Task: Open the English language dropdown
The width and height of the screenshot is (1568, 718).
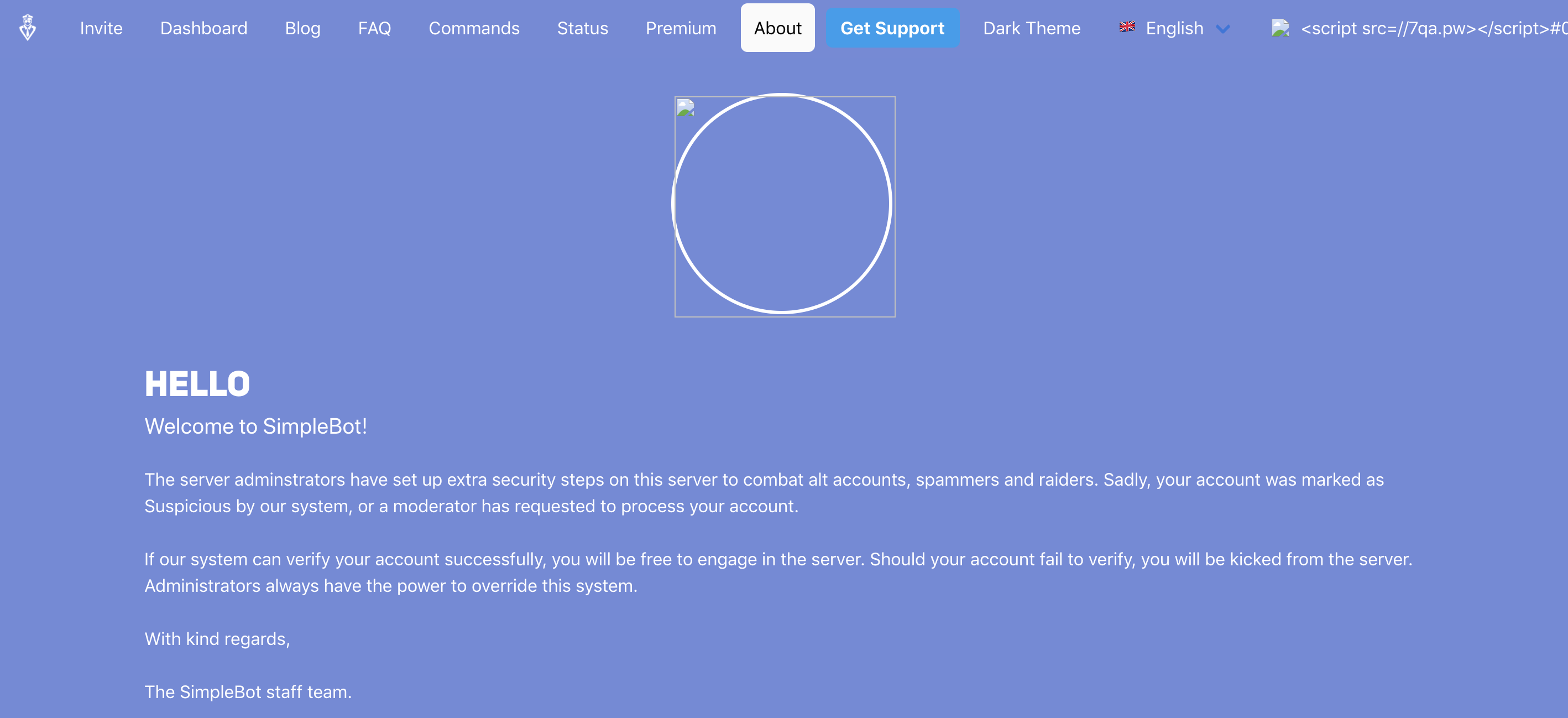Action: point(1175,28)
